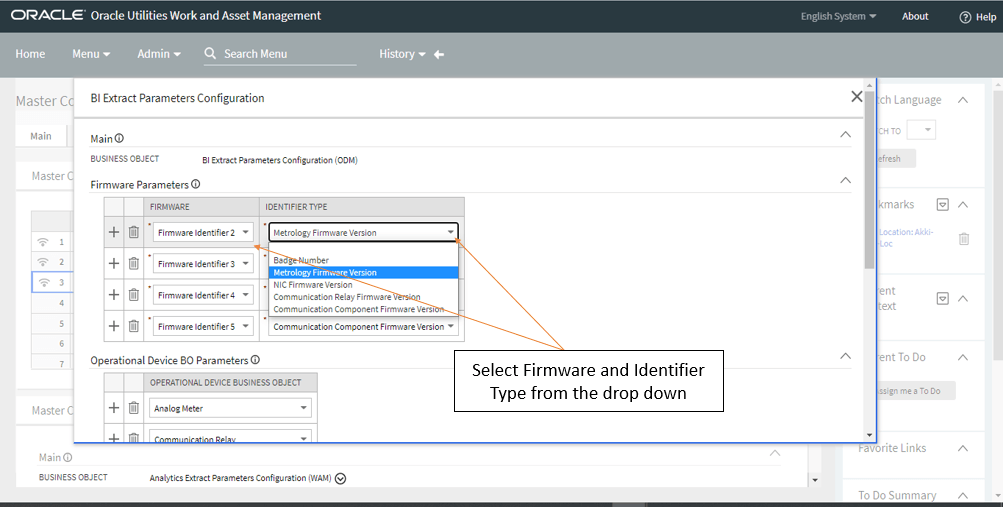Viewport: 1005px width, 508px height.
Task: Collapse the Current To Do zone
Action: pos(963,357)
